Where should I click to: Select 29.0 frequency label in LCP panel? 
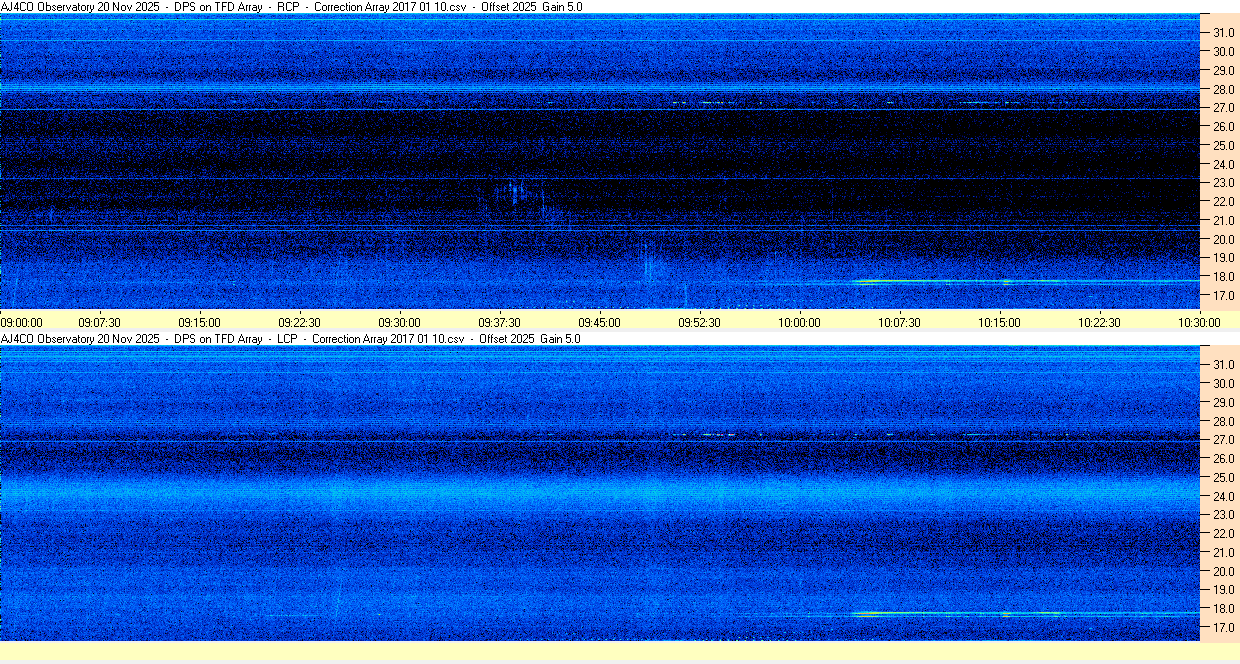click(x=1223, y=402)
